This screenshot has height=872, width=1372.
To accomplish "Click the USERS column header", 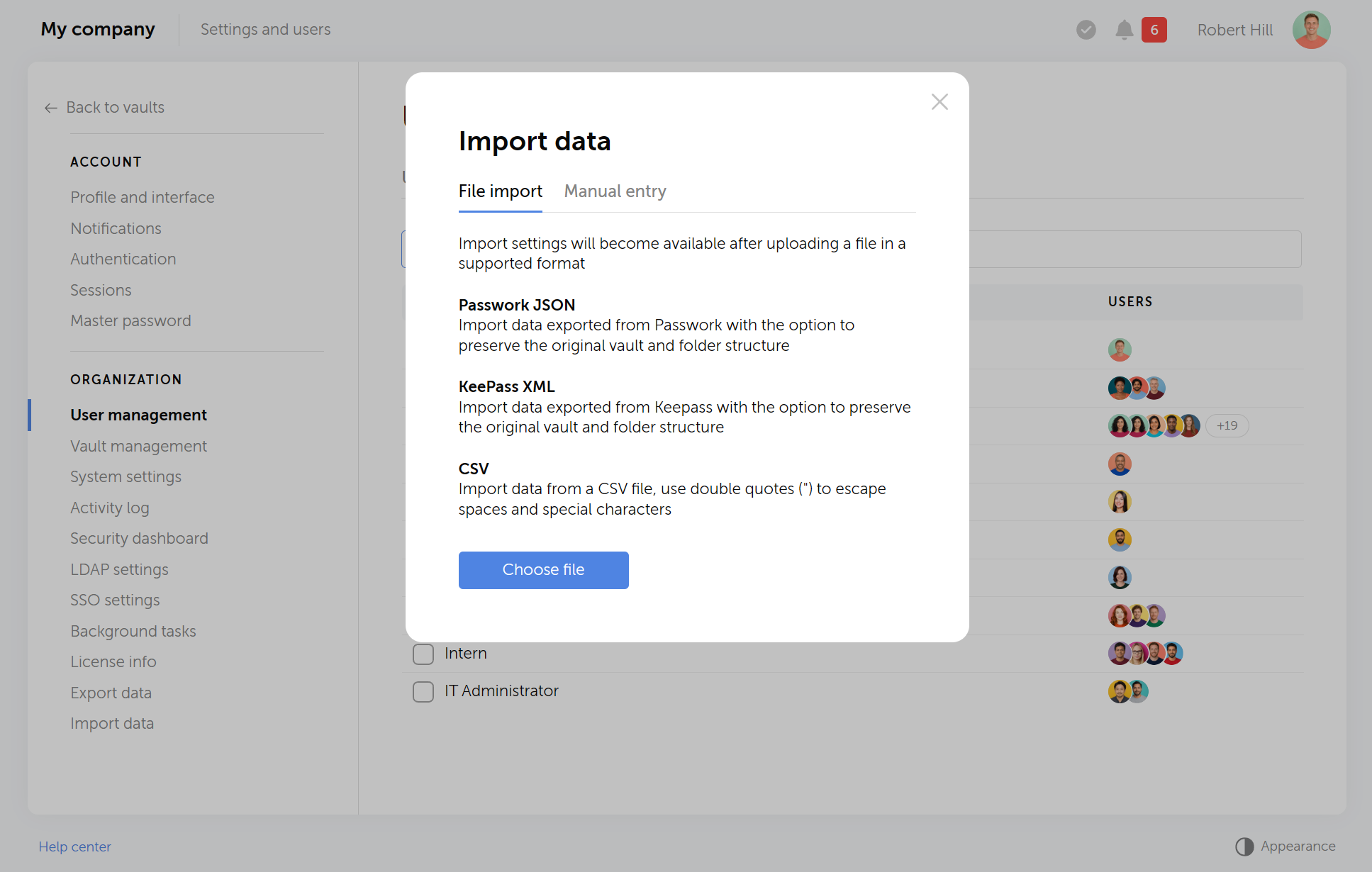I will tap(1130, 302).
